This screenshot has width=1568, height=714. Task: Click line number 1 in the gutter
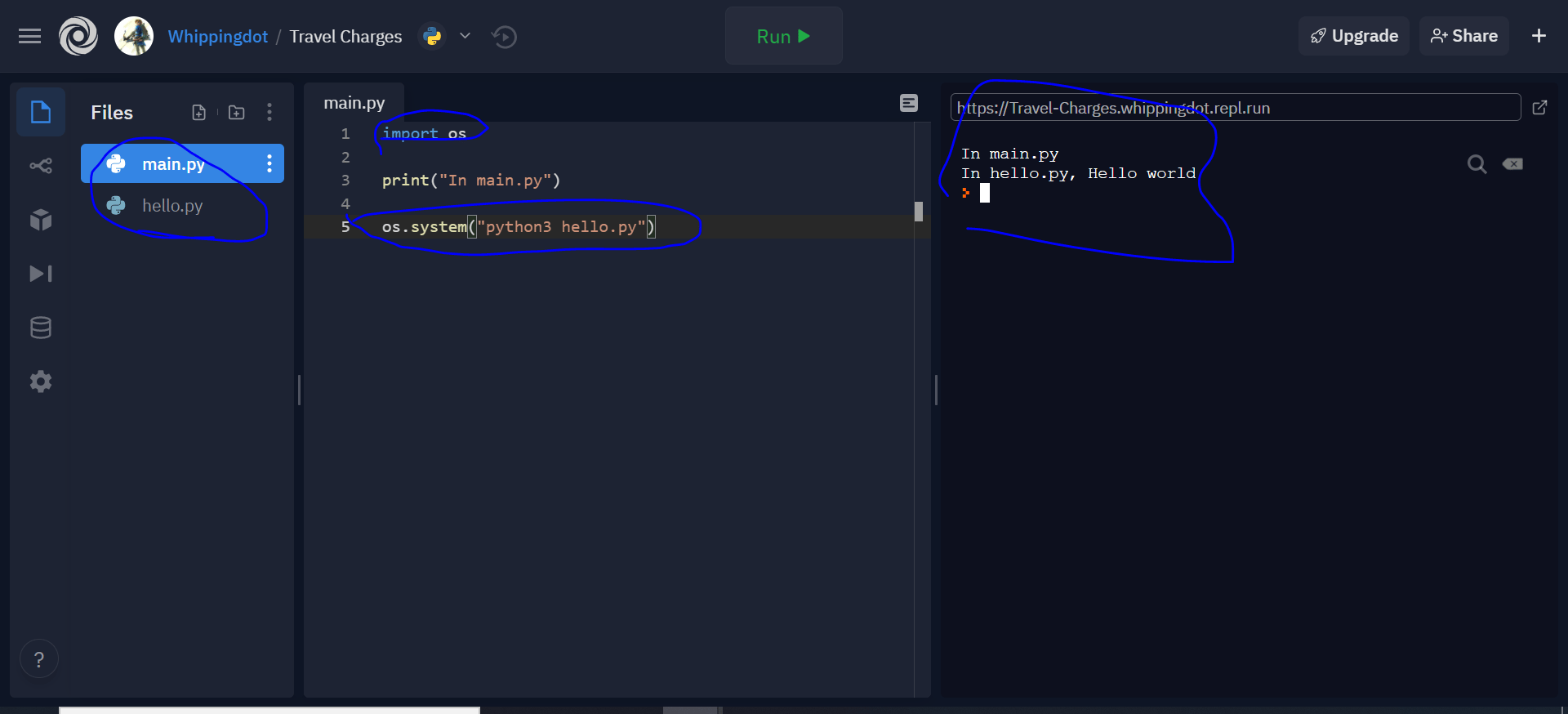tap(345, 133)
